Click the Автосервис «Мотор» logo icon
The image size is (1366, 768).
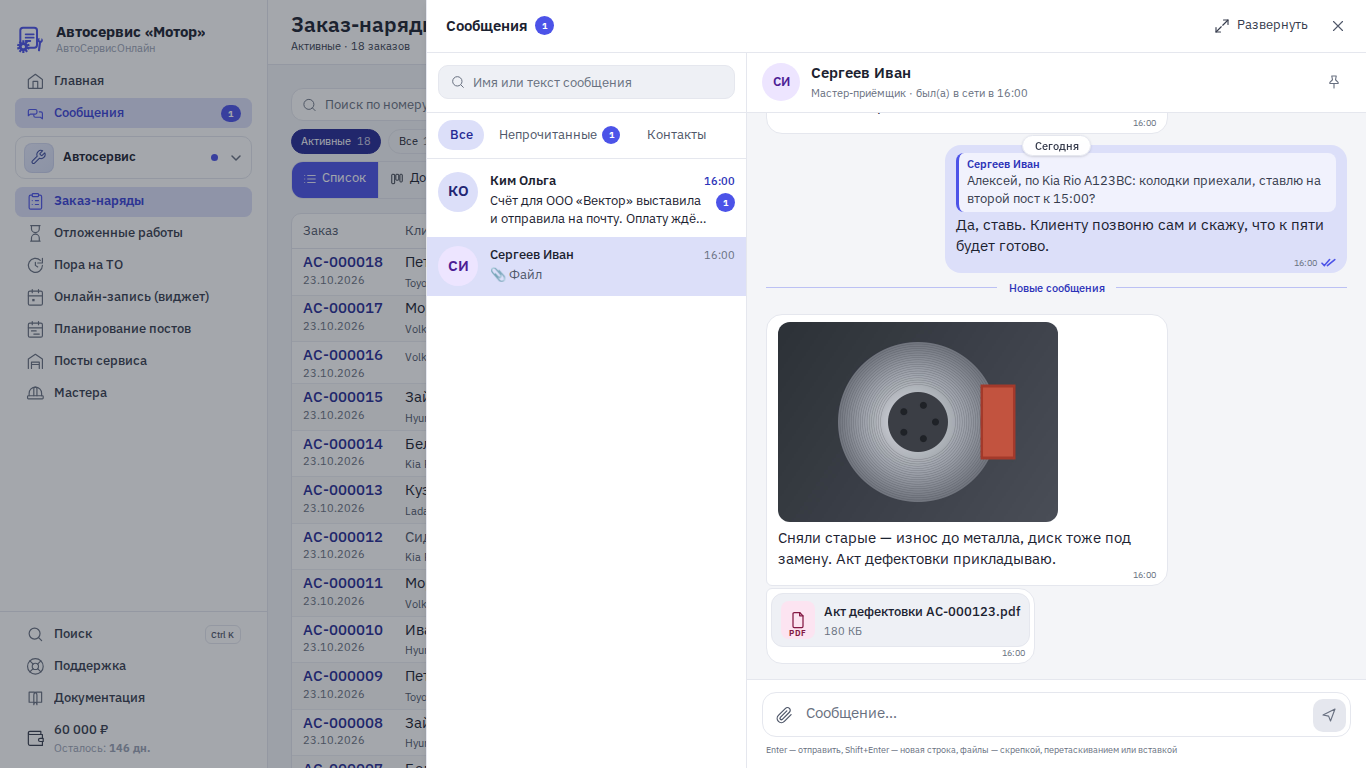(x=30, y=39)
